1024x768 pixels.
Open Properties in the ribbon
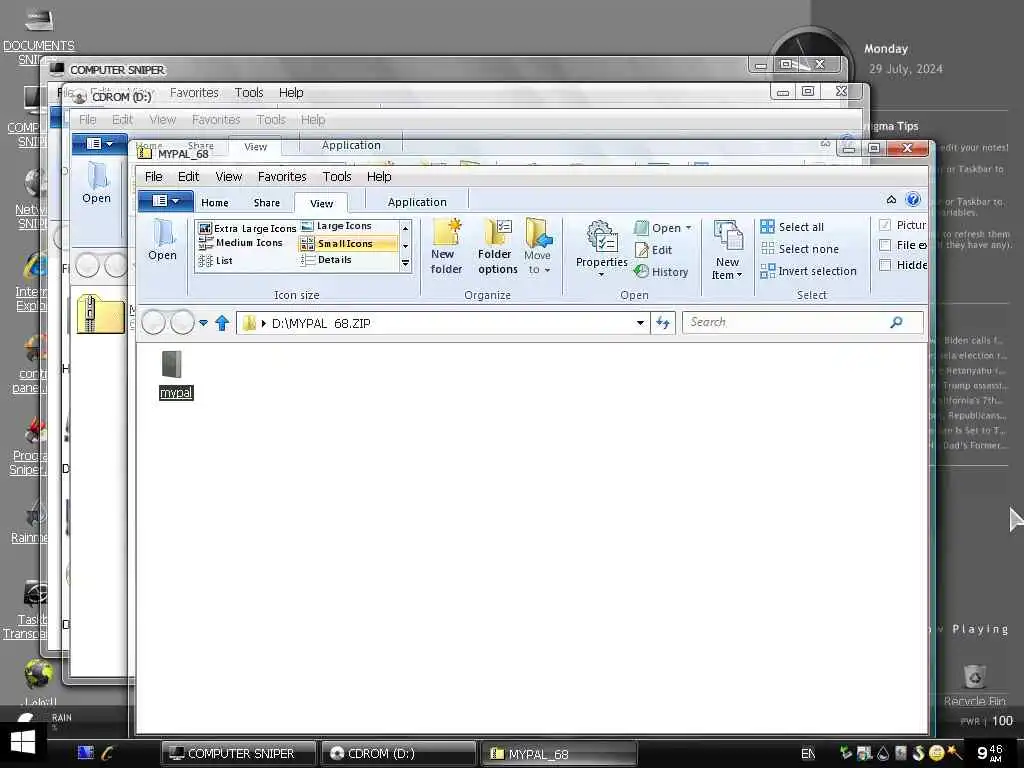pos(601,248)
